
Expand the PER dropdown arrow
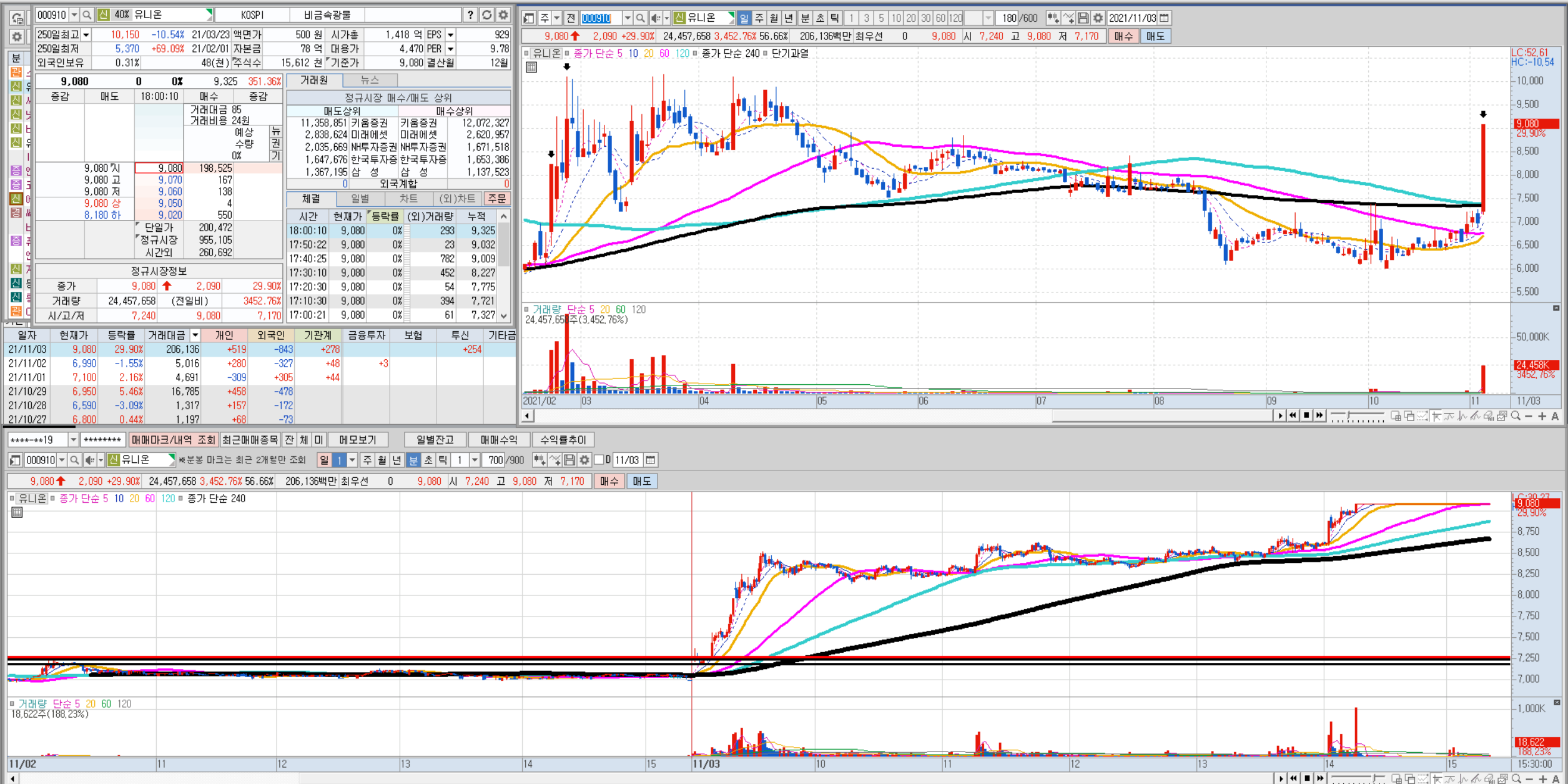coord(451,49)
